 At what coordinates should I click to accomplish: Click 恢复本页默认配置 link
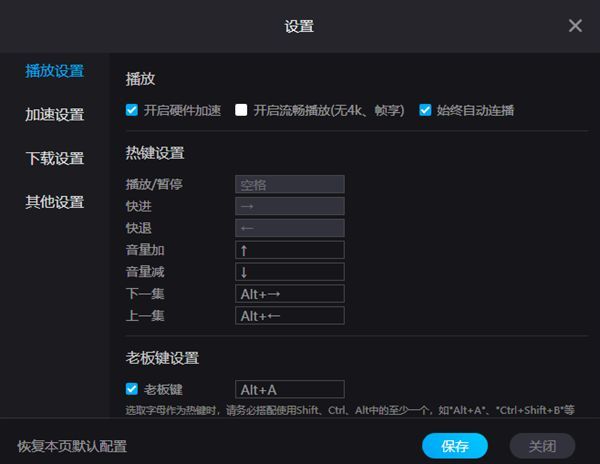[72, 446]
